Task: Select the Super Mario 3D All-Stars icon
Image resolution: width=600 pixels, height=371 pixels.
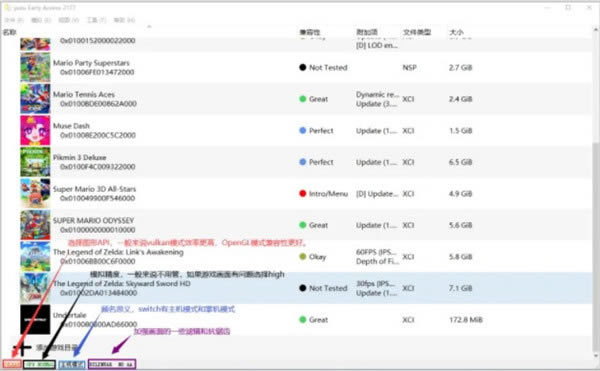Action: pyautogui.click(x=35, y=194)
